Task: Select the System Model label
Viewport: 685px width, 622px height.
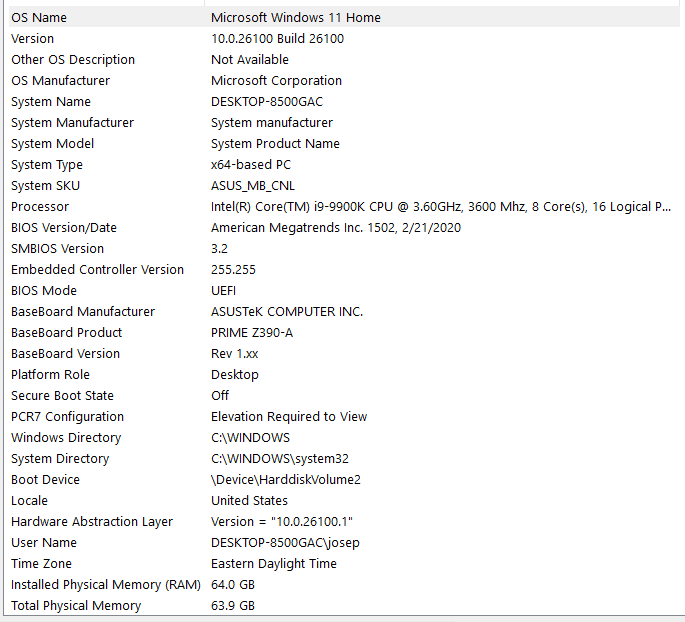Action: tap(52, 144)
